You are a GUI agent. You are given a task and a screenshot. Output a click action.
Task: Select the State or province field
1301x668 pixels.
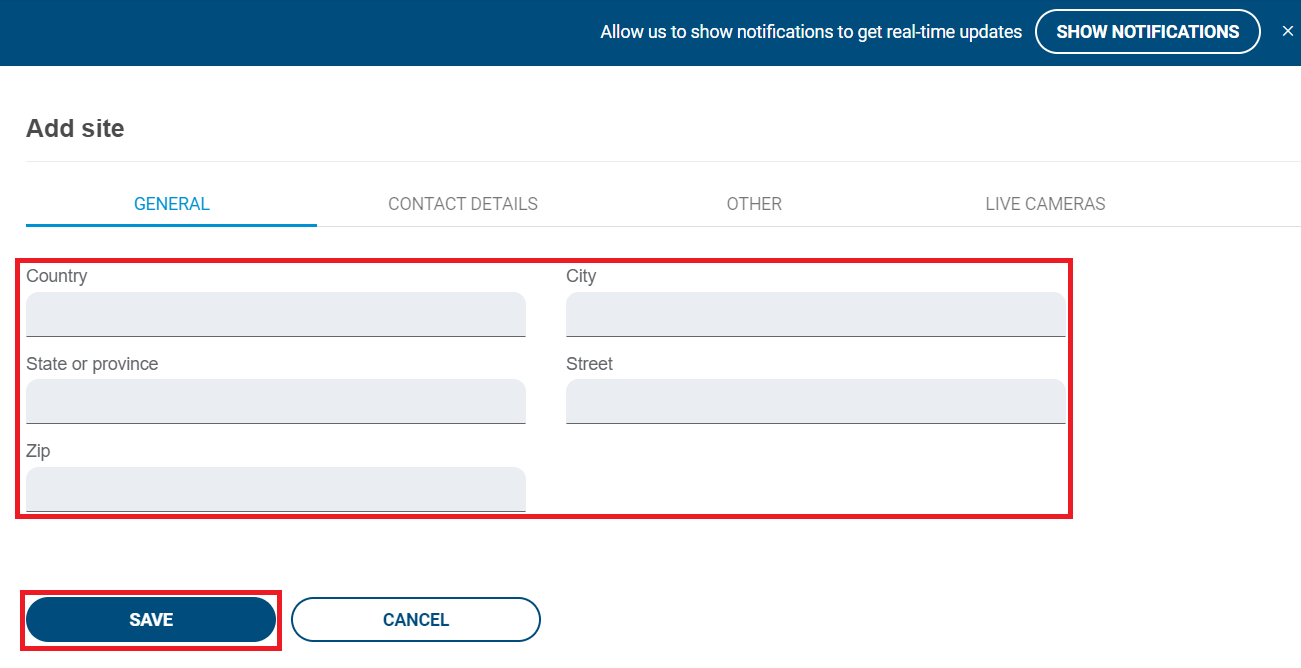(276, 401)
